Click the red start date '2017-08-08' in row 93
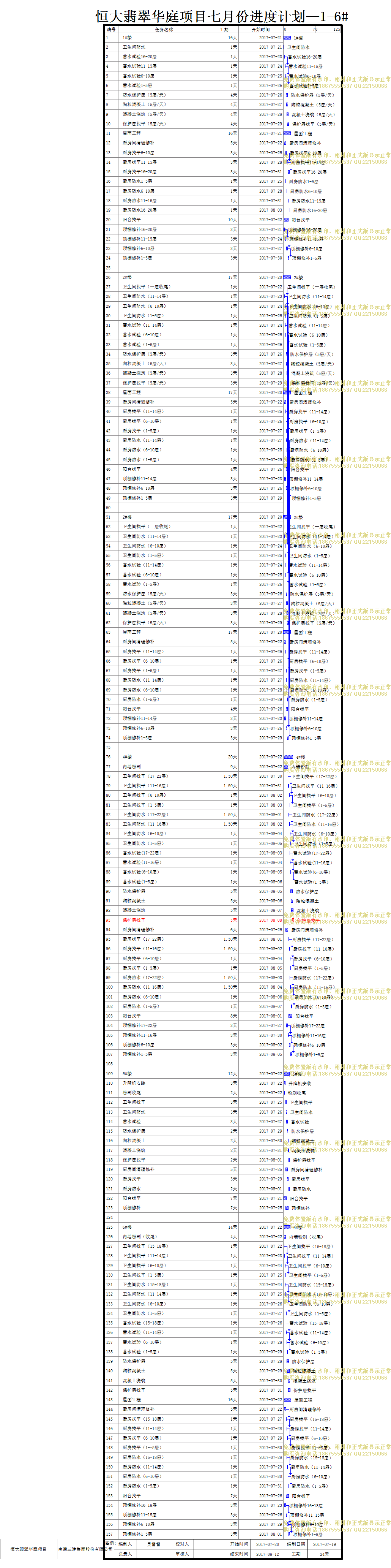 (271, 920)
